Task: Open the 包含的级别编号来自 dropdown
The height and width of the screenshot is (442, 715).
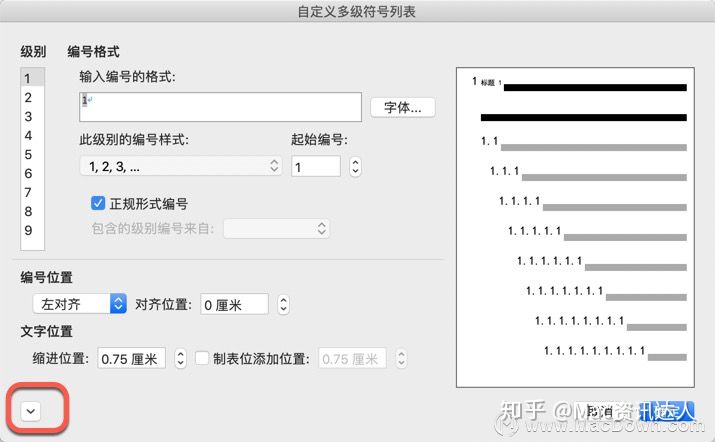Action: [276, 228]
